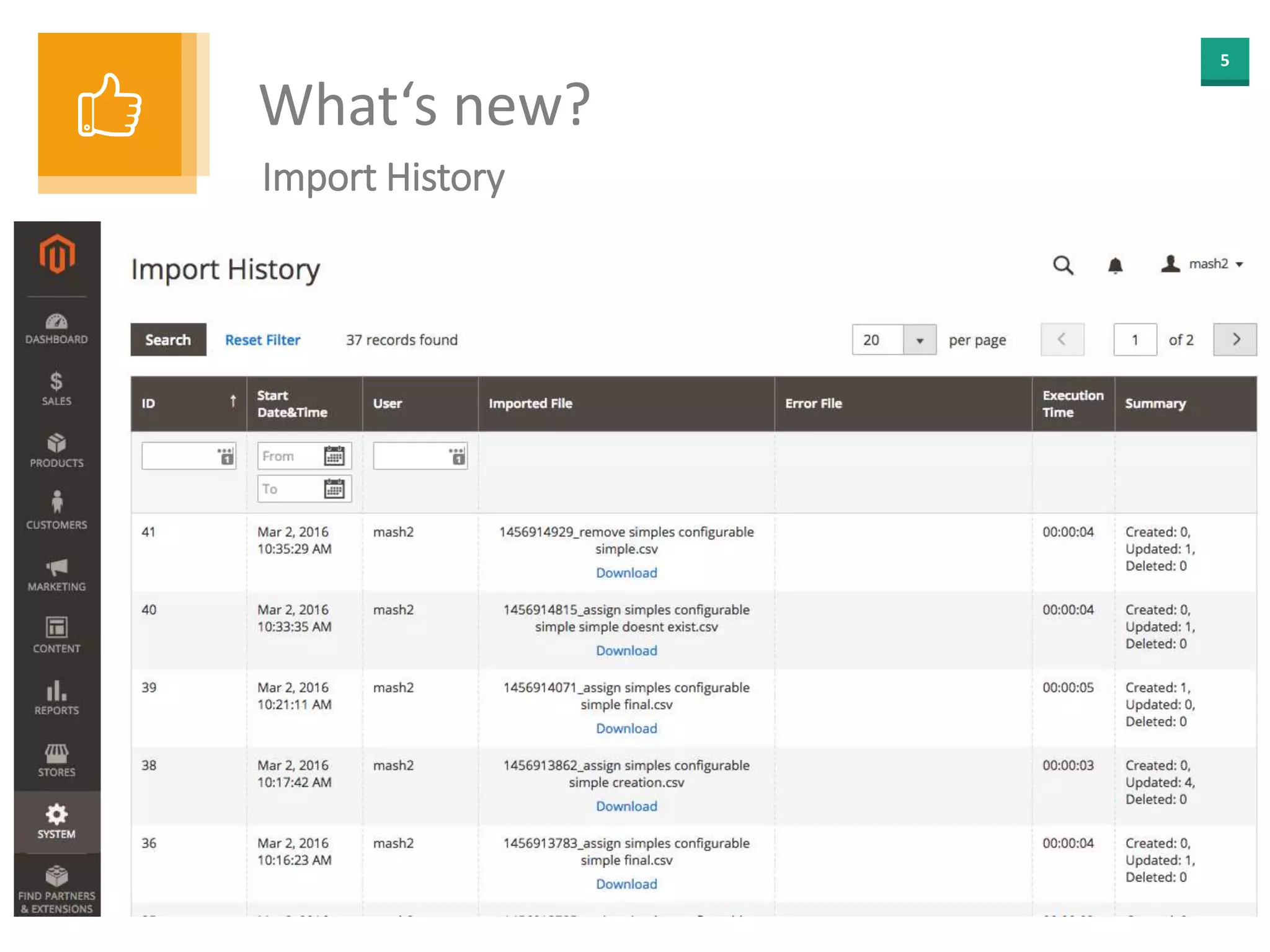
Task: Open the Content sidebar menu
Action: click(56, 635)
